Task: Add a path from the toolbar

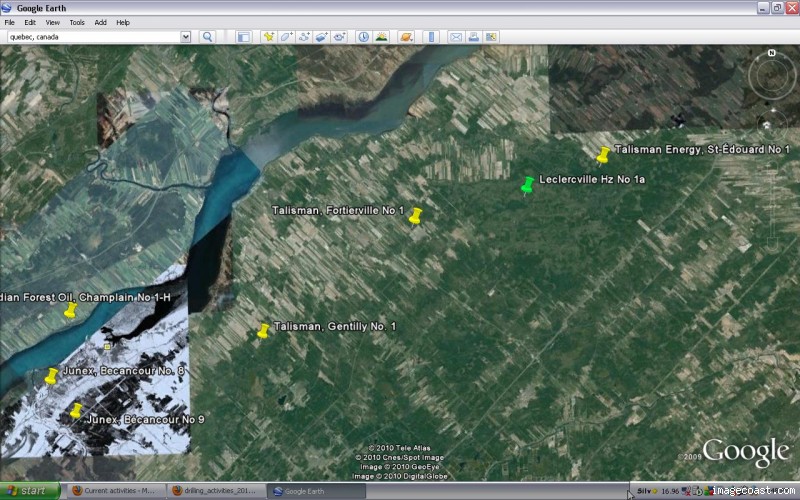Action: click(x=304, y=37)
